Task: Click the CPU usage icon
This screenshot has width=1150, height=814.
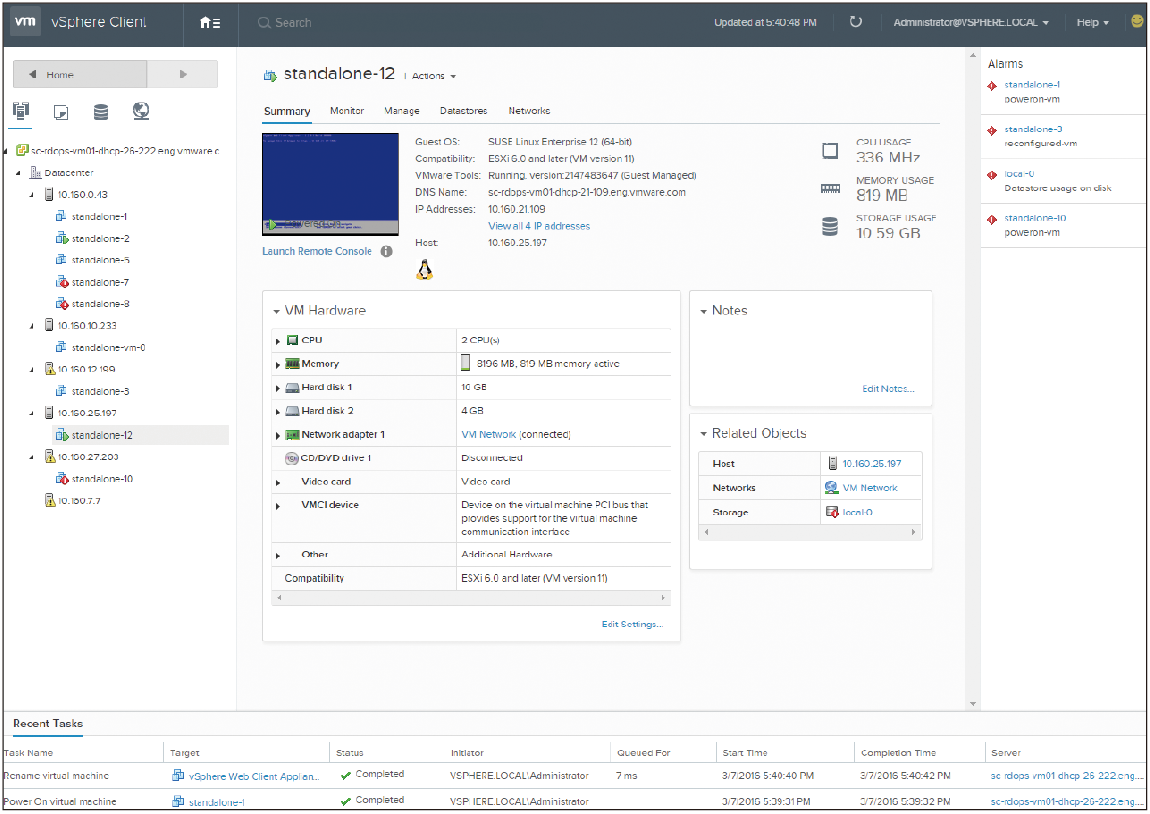Action: tap(830, 151)
